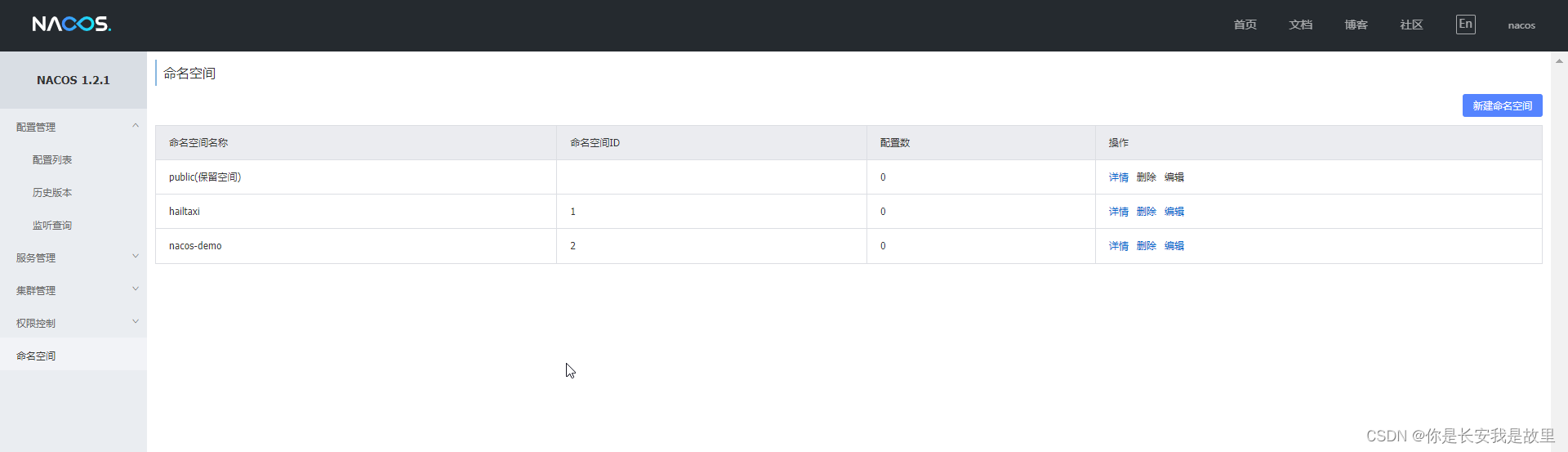Viewport: 1568px width, 452px height.
Task: Collapse the 配置管理 menu chevron
Action: coord(136,126)
